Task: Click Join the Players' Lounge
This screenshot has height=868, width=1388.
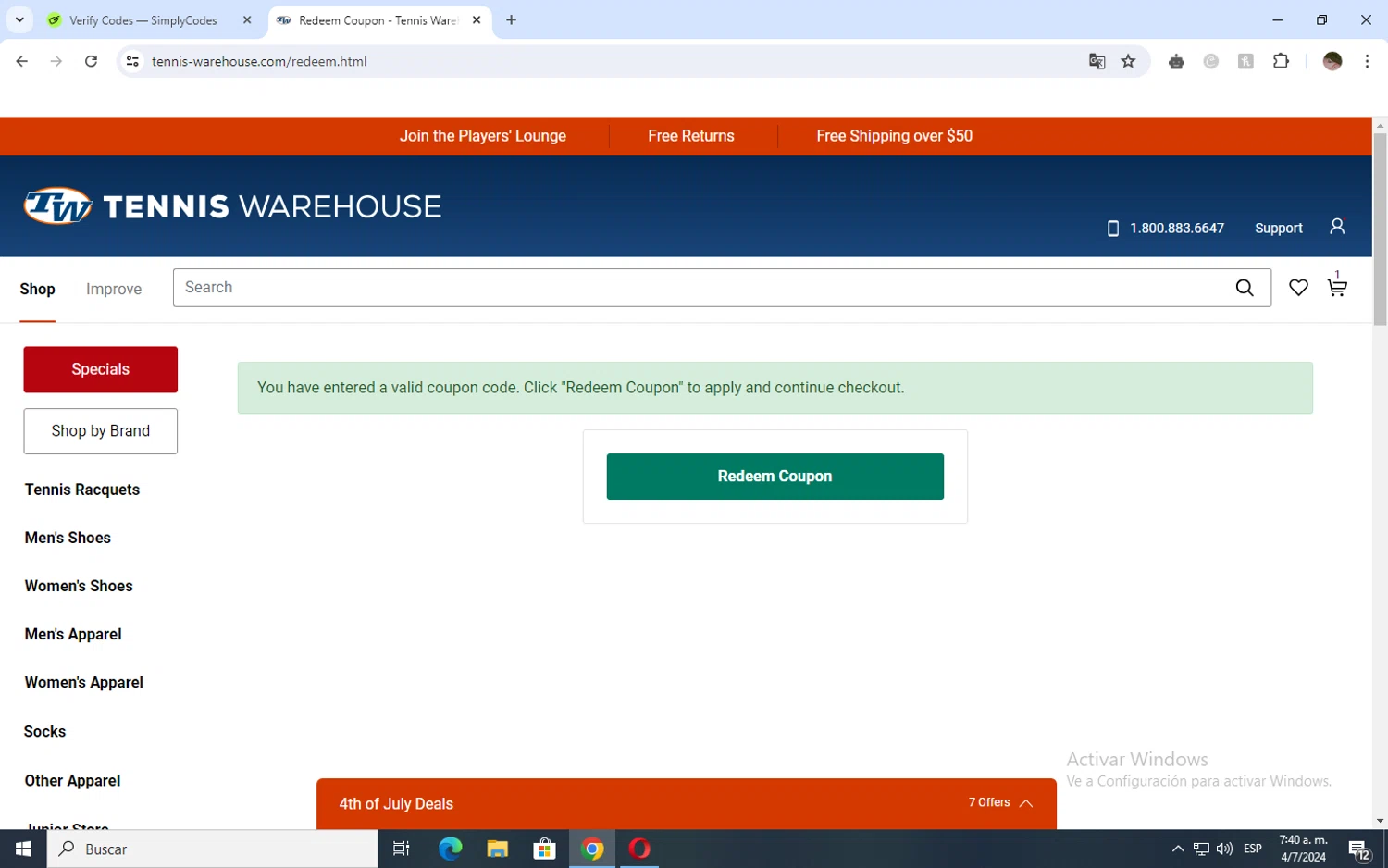Action: [x=483, y=136]
